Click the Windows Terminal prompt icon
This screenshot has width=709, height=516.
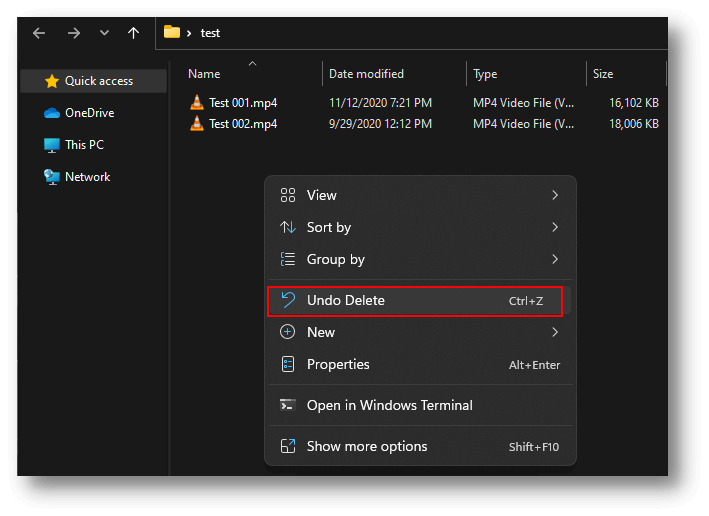click(x=288, y=405)
